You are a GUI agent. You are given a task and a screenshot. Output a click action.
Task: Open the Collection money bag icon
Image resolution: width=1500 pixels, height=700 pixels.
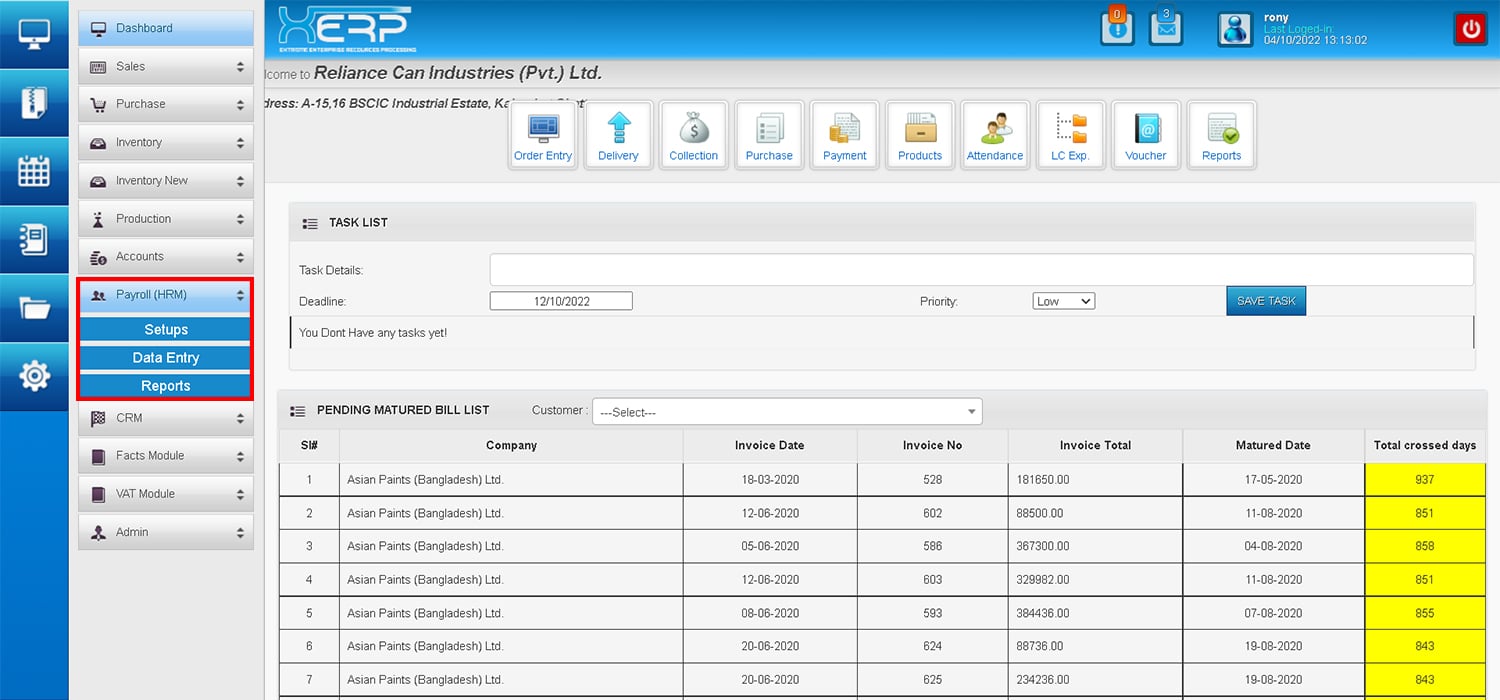(693, 135)
